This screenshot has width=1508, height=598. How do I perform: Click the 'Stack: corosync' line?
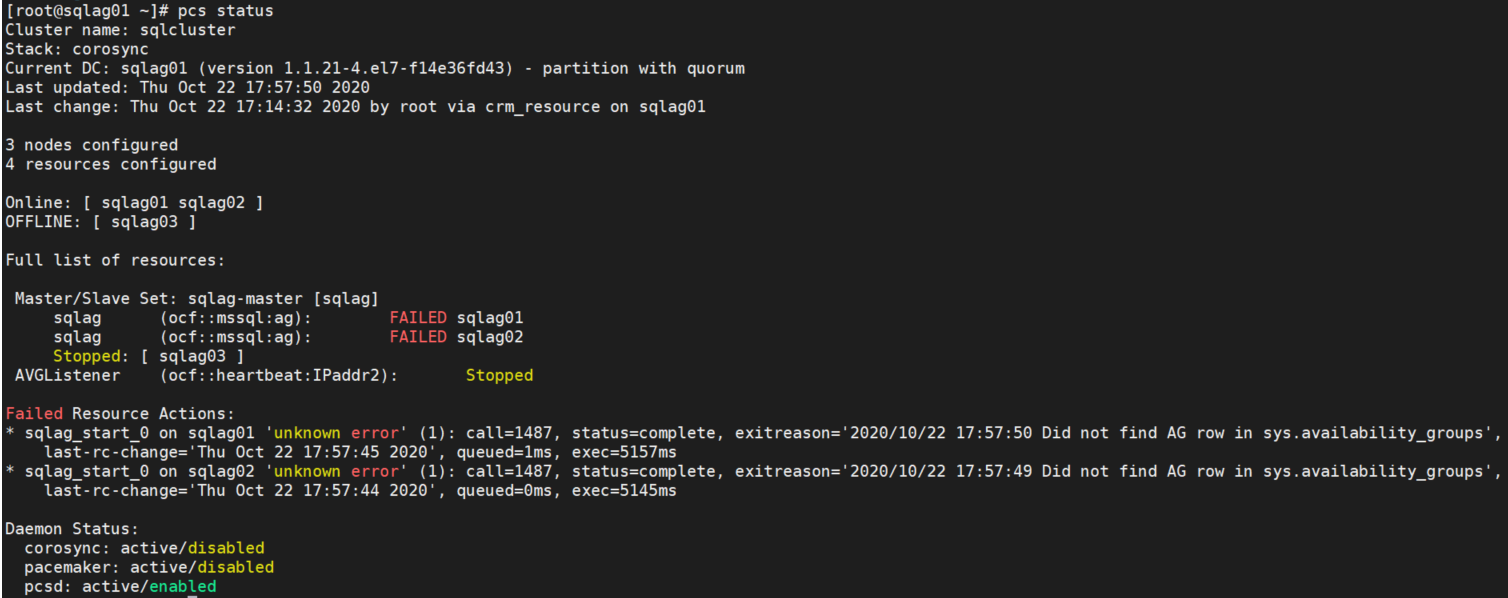coord(77,49)
